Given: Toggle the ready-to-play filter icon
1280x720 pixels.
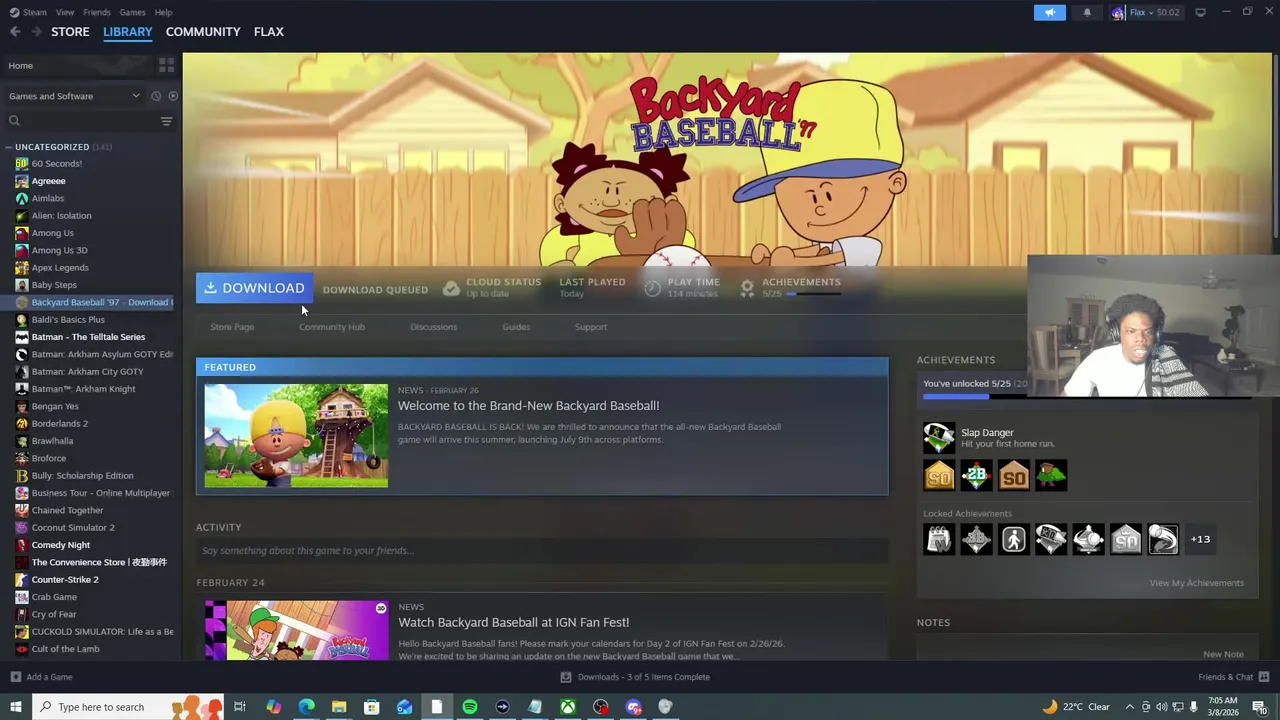Looking at the screenshot, I should [x=173, y=96].
